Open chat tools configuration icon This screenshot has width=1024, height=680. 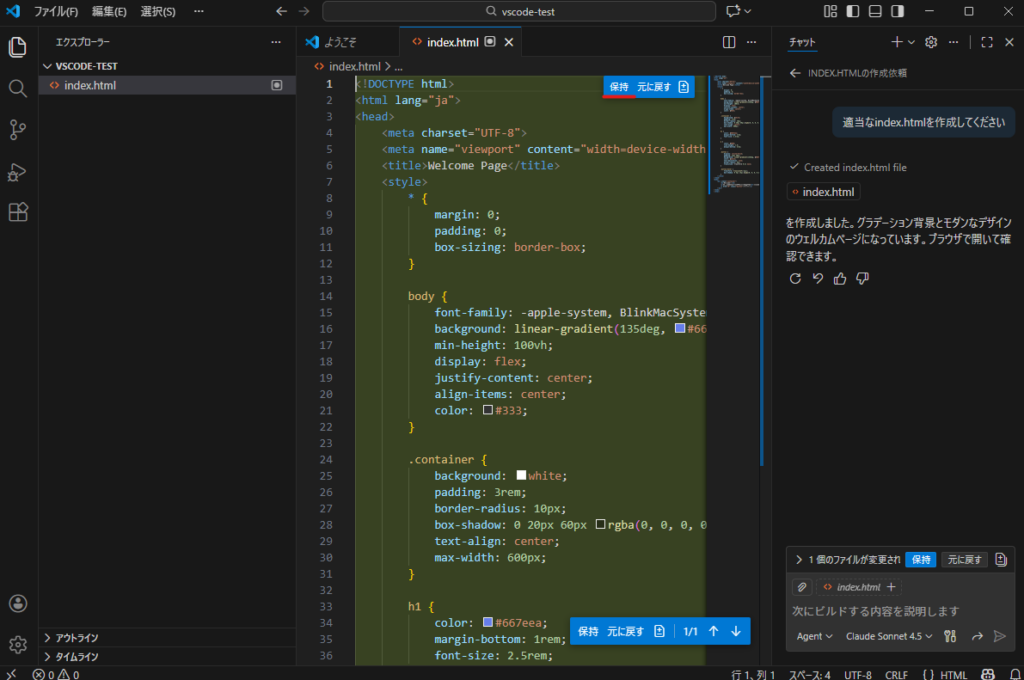950,636
